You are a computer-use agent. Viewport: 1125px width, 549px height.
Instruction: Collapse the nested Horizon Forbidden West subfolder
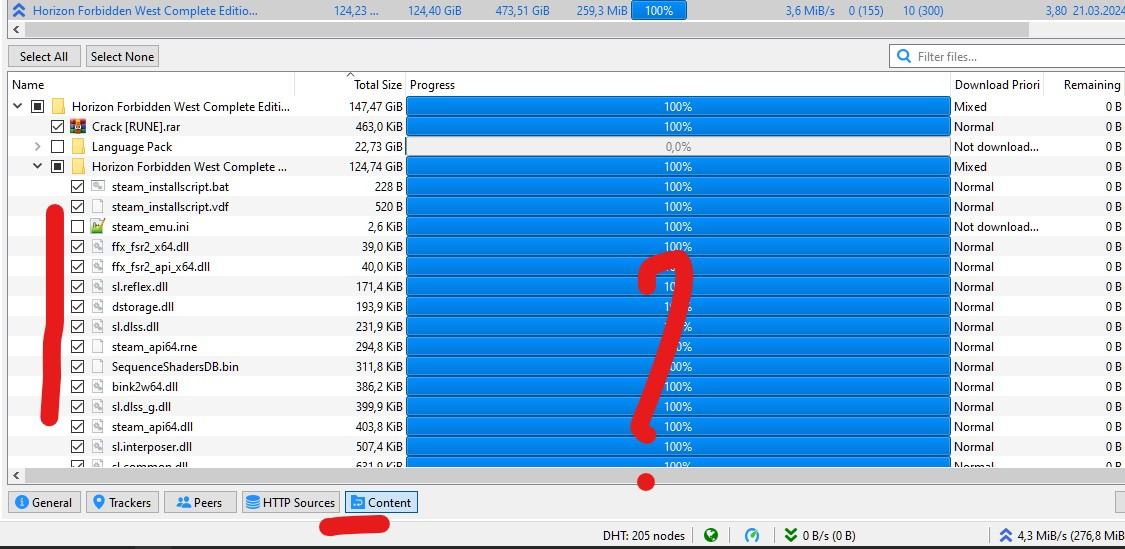coord(38,167)
